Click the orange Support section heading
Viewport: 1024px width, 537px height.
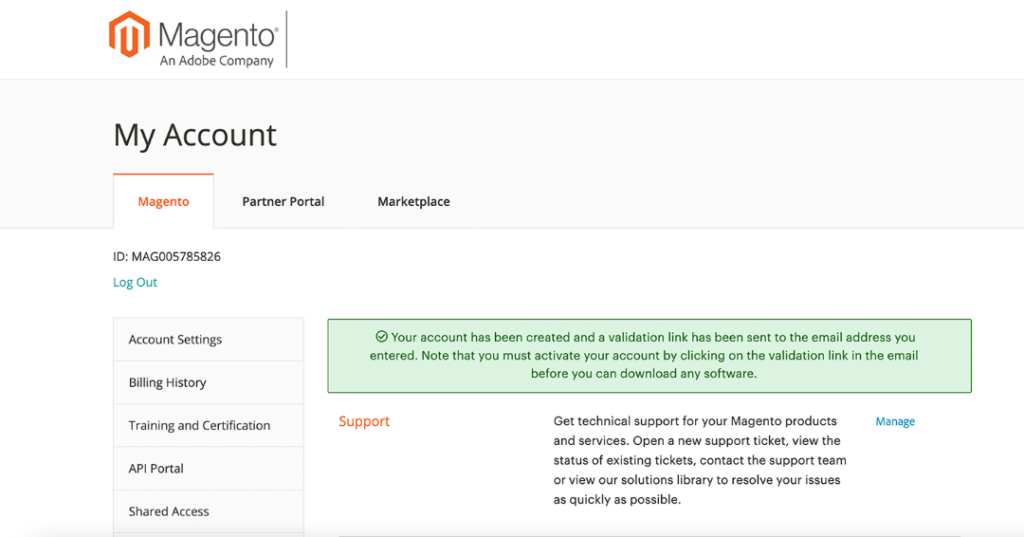coord(364,421)
